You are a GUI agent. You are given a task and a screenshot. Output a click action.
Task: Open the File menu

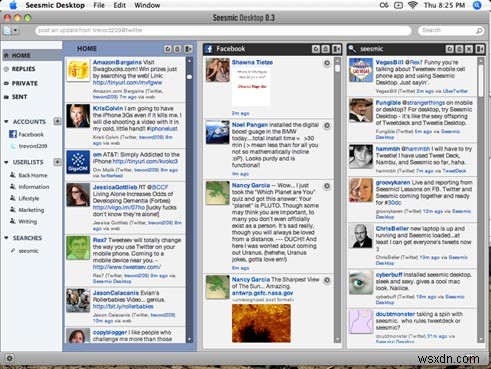point(99,5)
